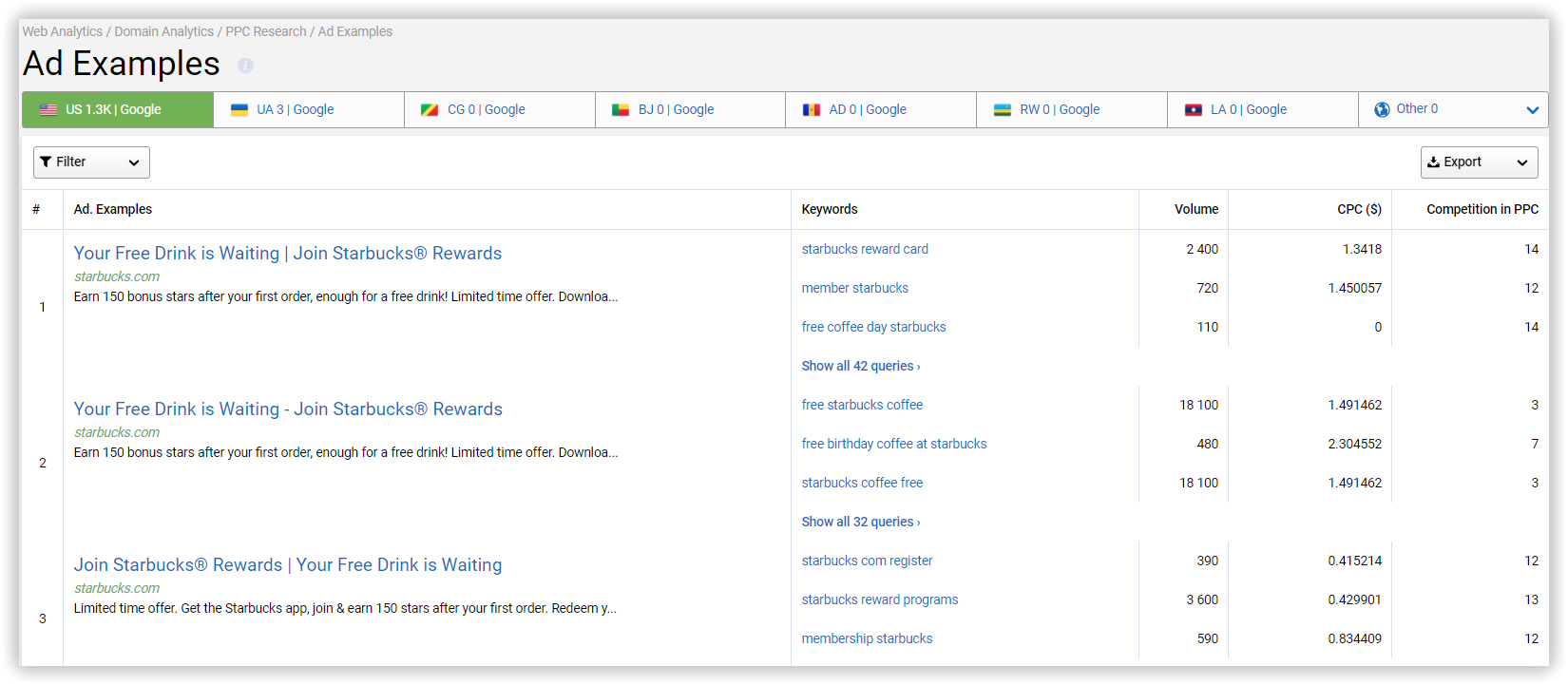The height and width of the screenshot is (685, 1568).
Task: Click the Ad Examples page title
Action: tap(122, 64)
